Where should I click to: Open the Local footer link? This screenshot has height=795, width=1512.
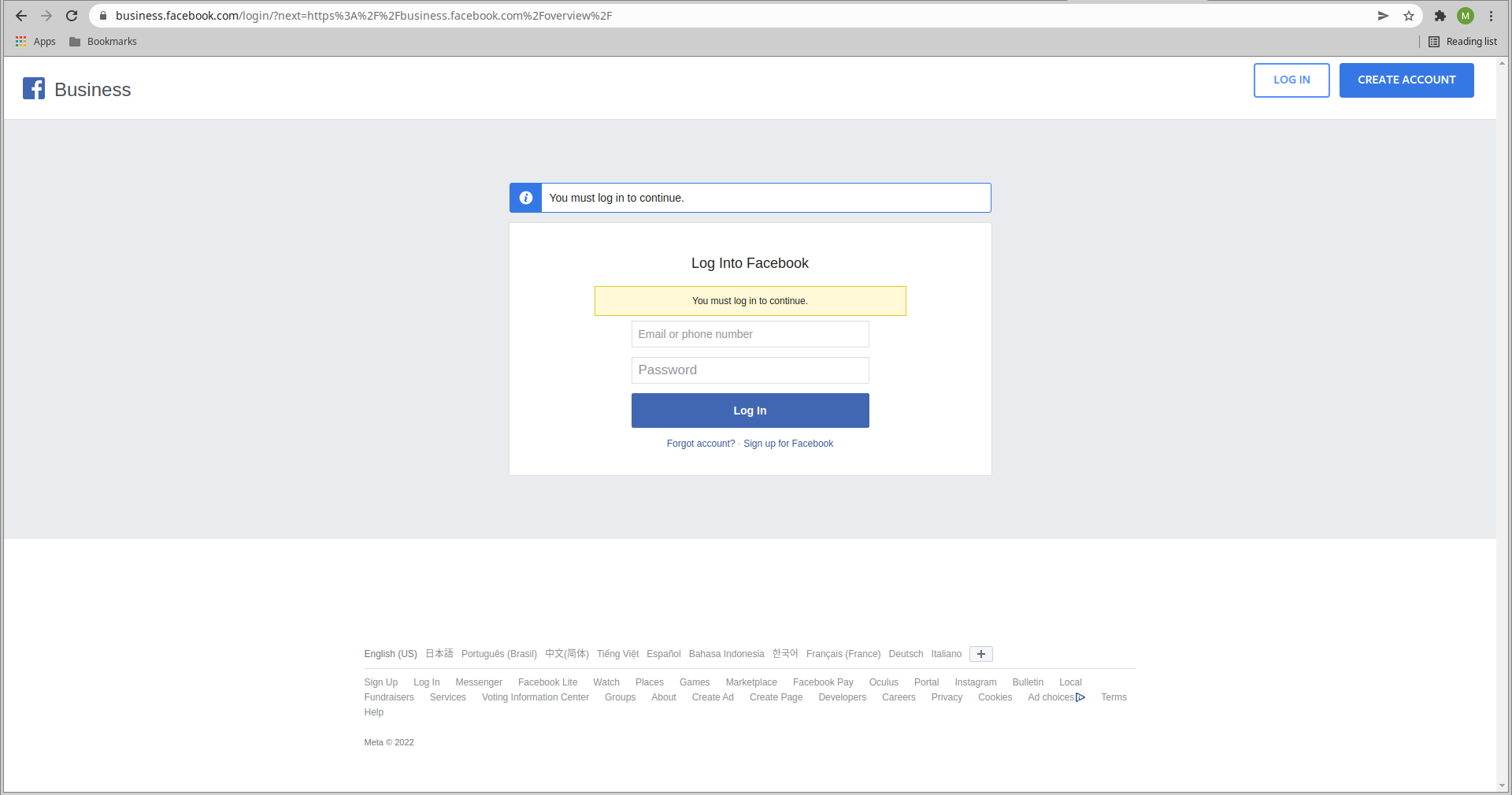pos(1070,682)
